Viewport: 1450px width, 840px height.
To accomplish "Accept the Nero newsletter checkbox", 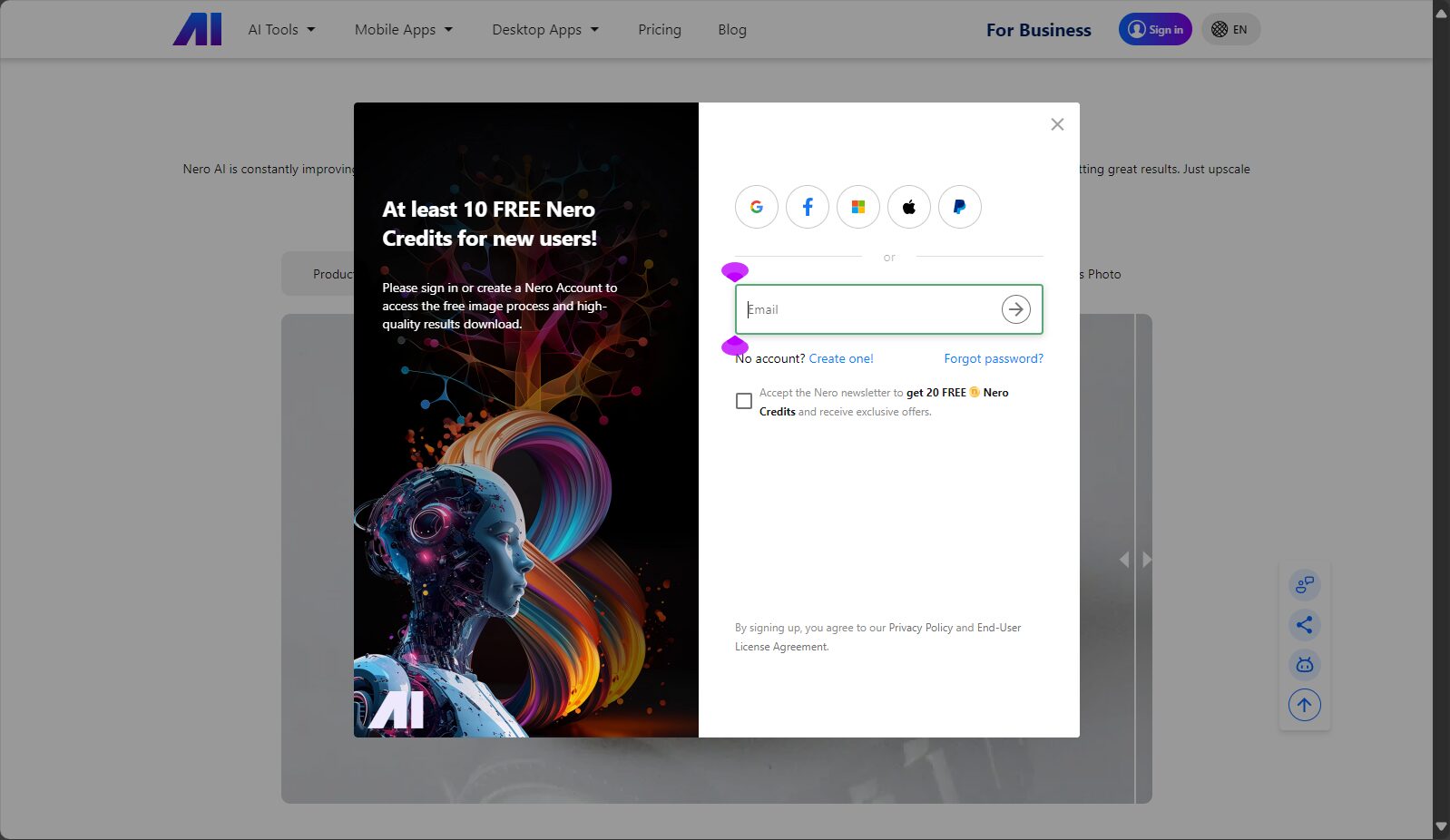I will pyautogui.click(x=744, y=401).
